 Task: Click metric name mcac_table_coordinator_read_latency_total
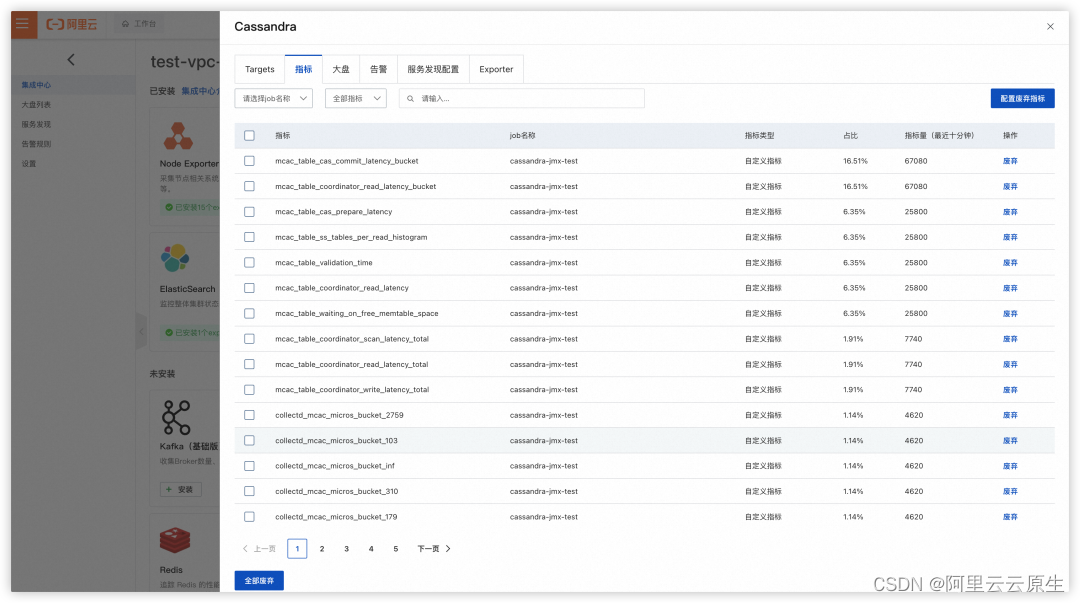coord(351,365)
